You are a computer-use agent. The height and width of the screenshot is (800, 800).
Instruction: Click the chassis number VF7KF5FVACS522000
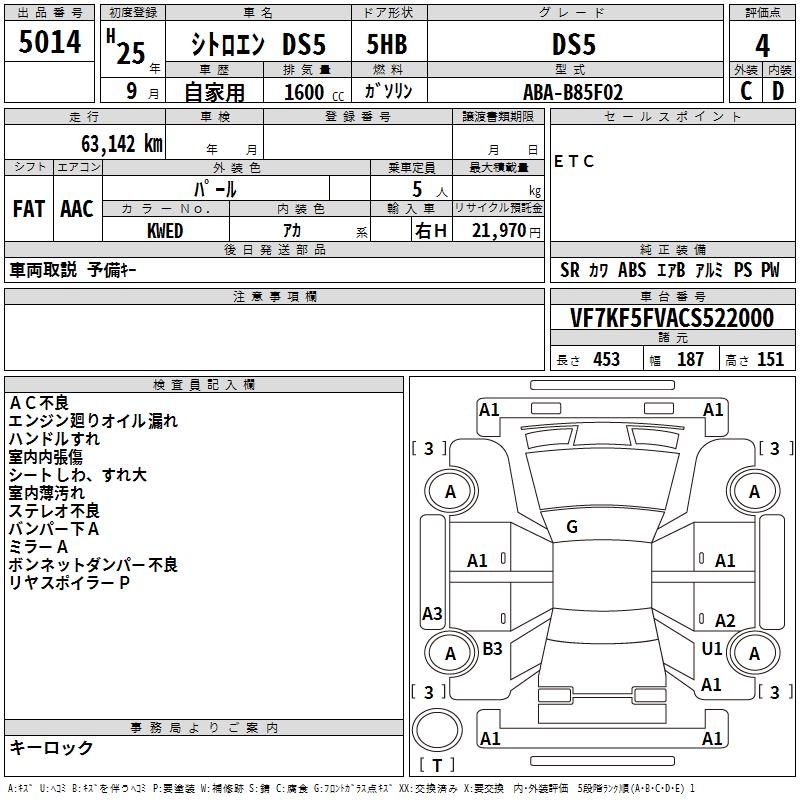(671, 318)
